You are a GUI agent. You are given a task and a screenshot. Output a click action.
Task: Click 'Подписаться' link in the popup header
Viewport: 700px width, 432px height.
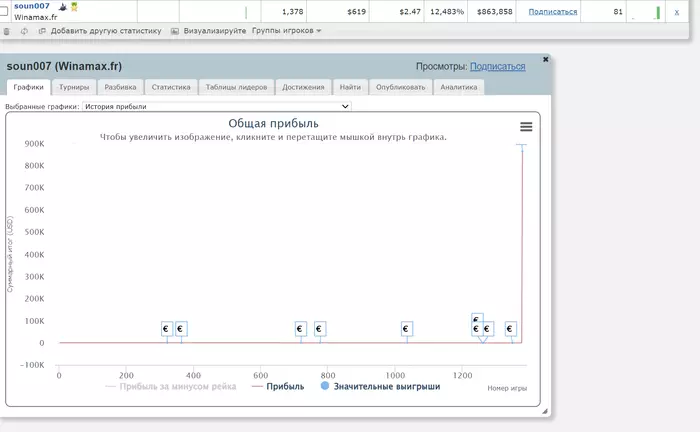(x=497, y=66)
